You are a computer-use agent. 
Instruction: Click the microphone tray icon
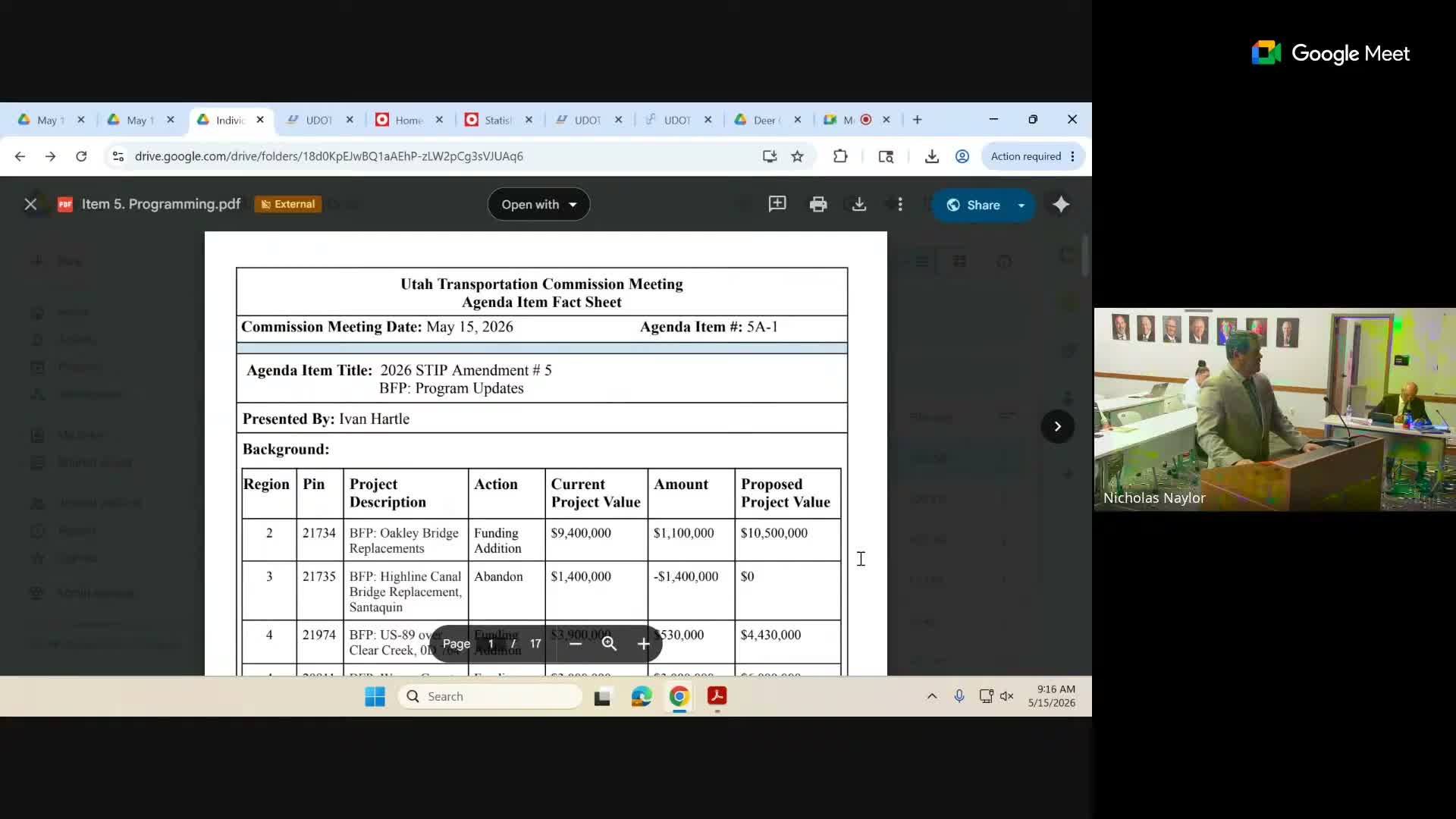pyautogui.click(x=959, y=696)
